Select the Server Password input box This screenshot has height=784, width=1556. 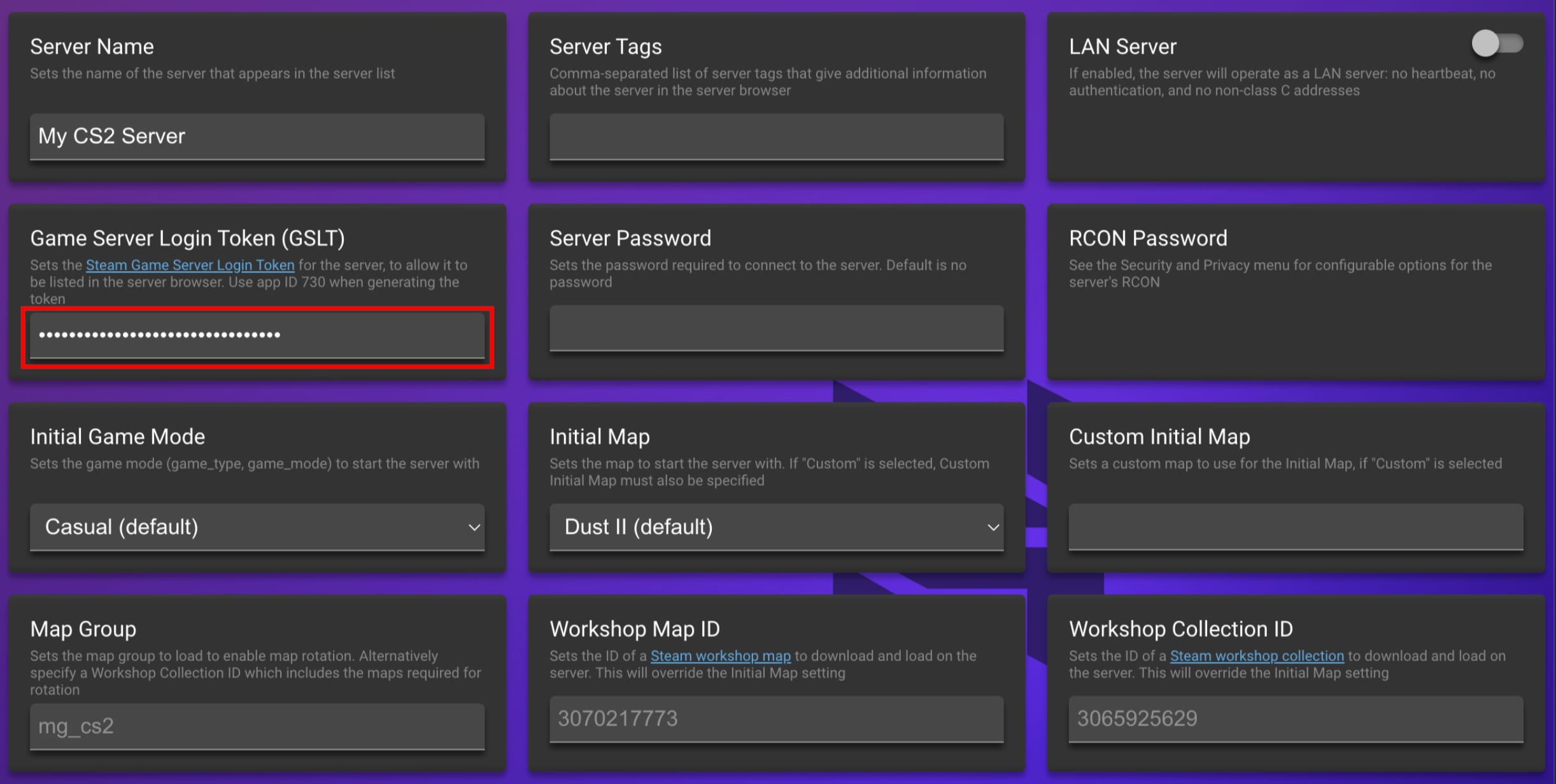[x=775, y=328]
